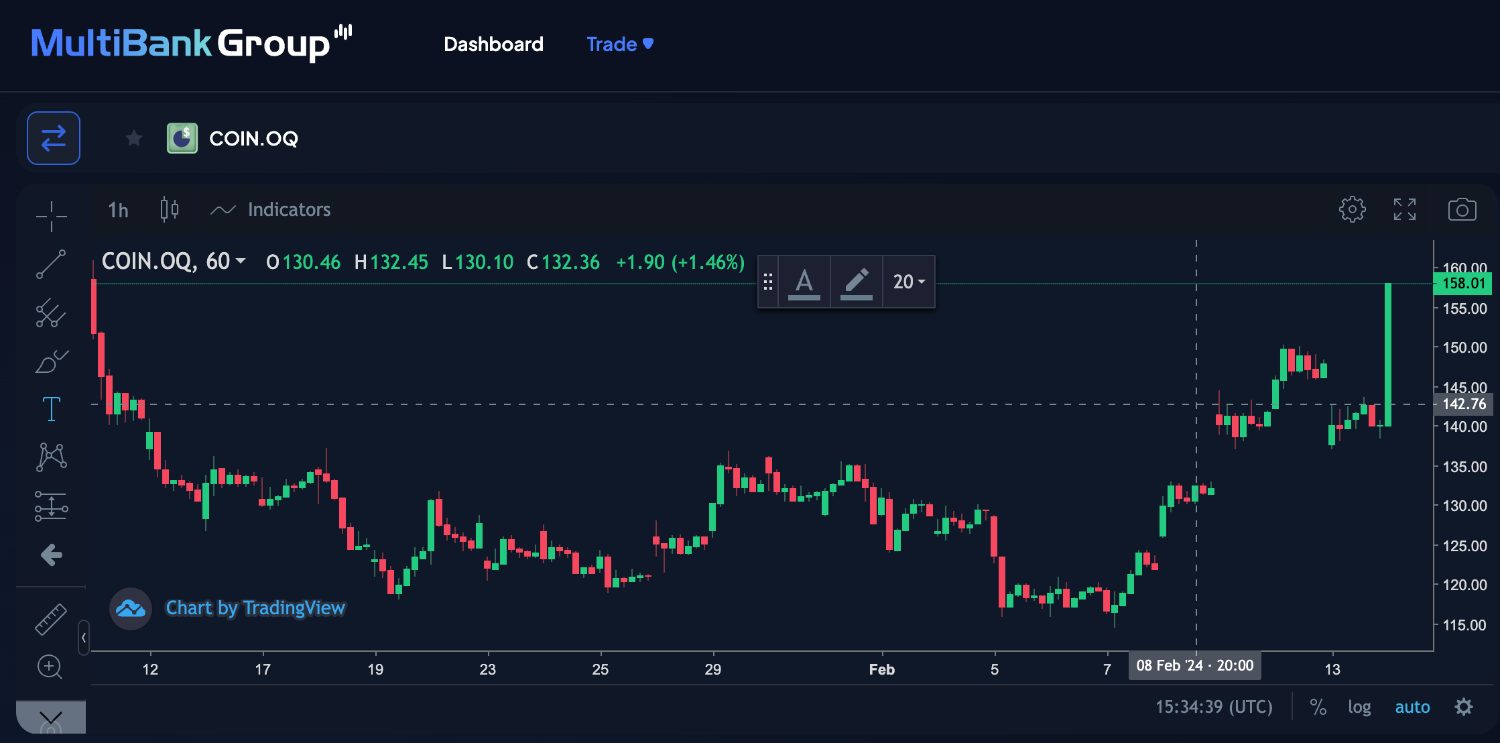This screenshot has height=743, width=1500.
Task: Open the Indicators menu
Action: click(271, 209)
